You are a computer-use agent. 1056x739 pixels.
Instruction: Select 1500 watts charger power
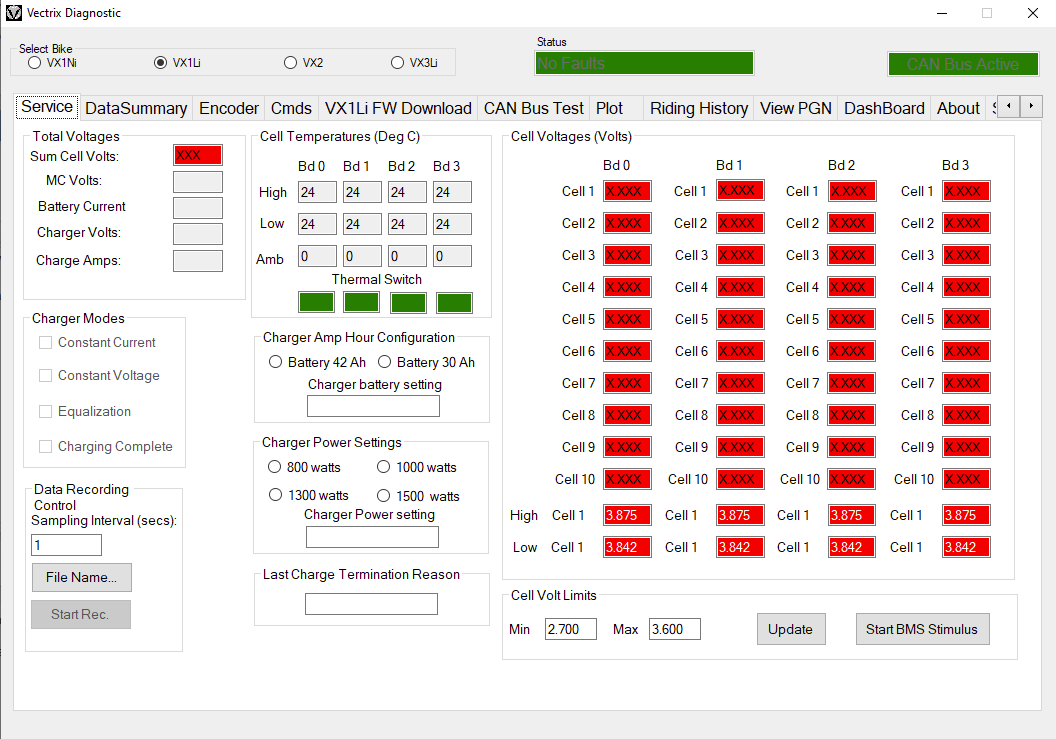tap(384, 496)
